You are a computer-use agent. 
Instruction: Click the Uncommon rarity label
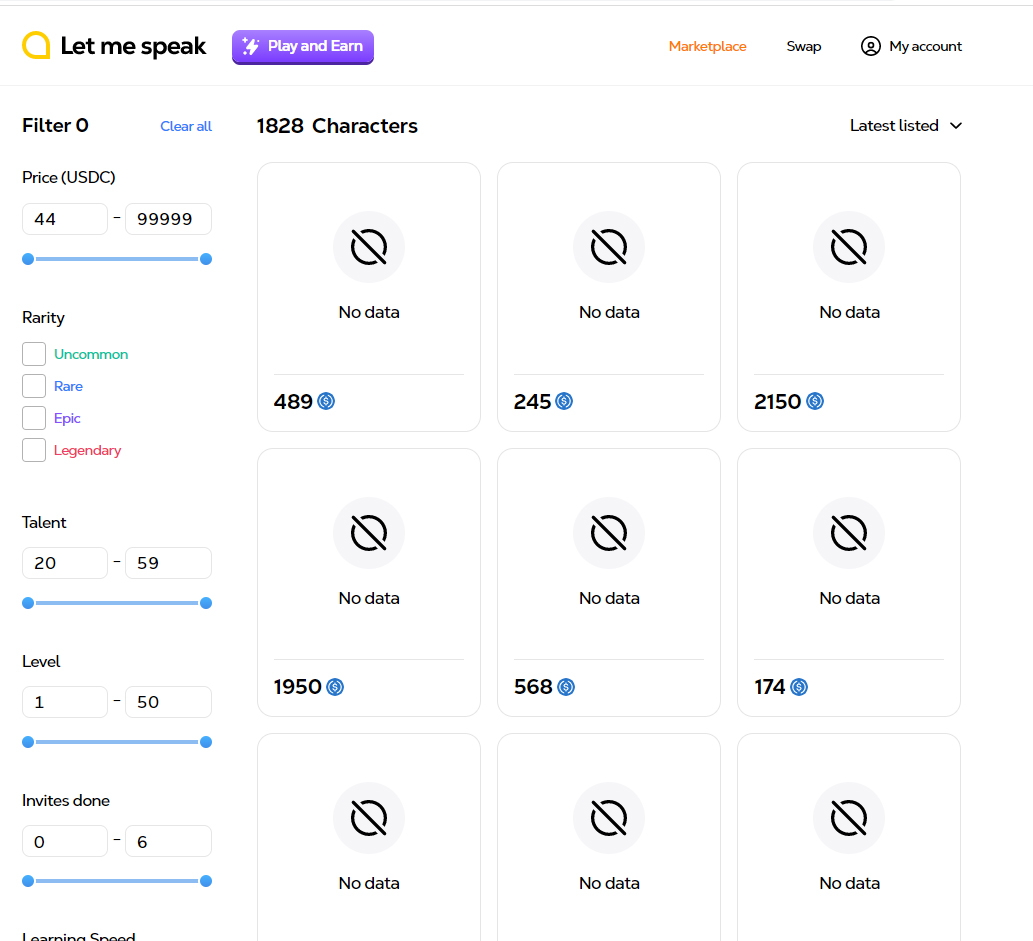91,354
